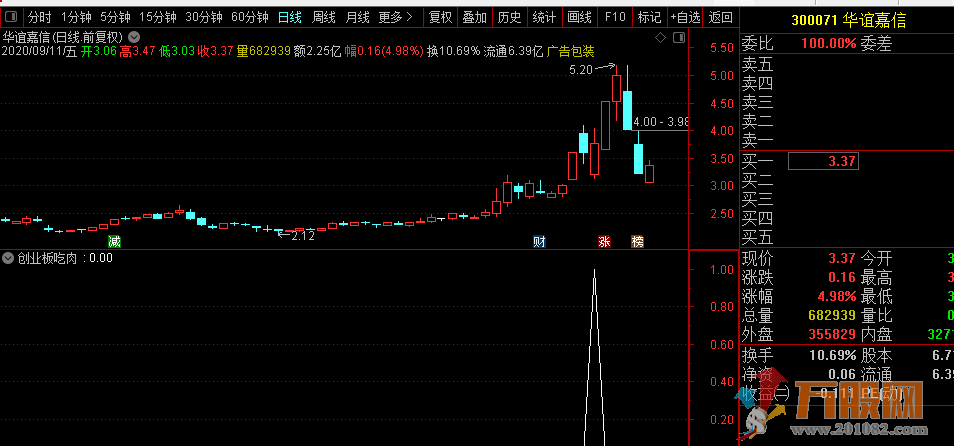Click the 2.12 low price annotation

303,236
